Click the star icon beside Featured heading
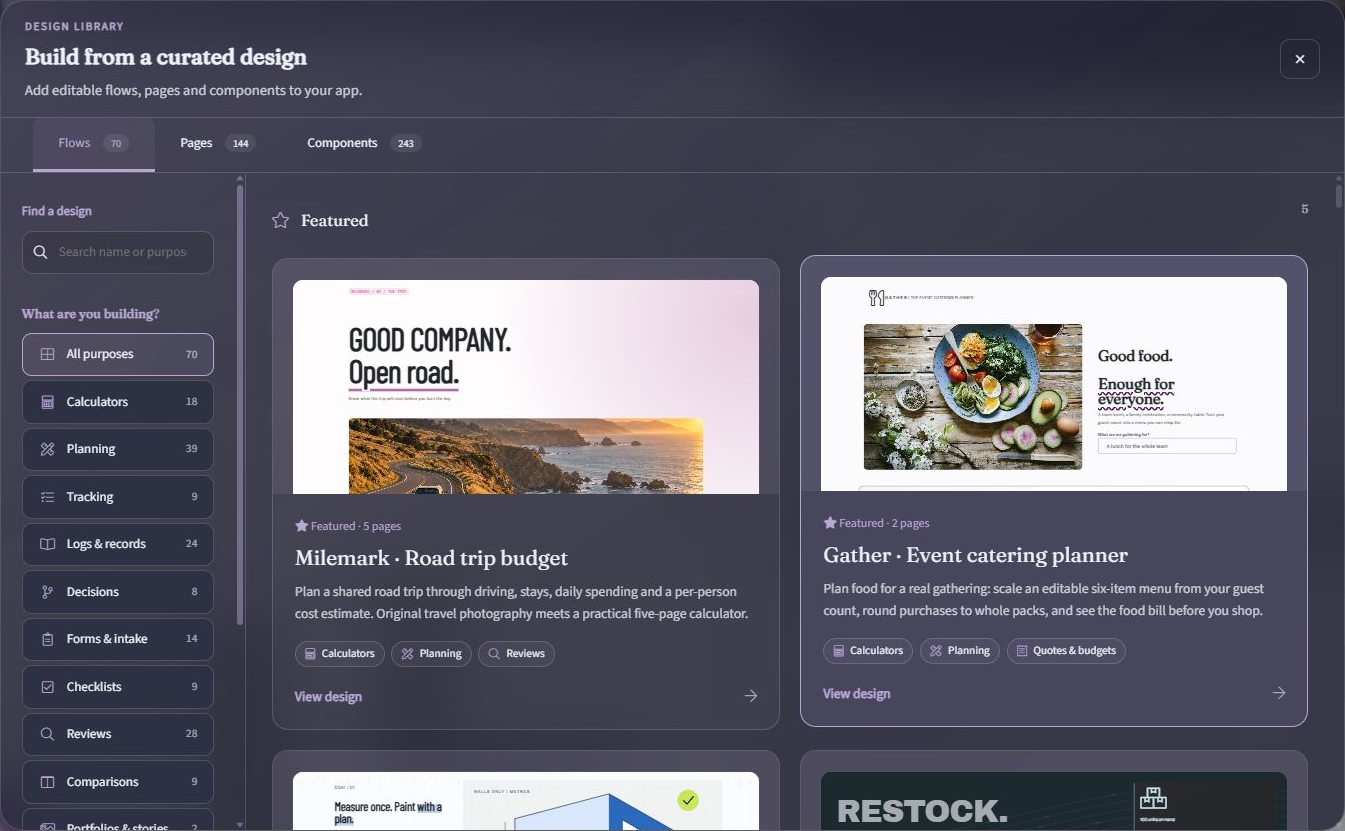The image size is (1345, 831). click(281, 220)
